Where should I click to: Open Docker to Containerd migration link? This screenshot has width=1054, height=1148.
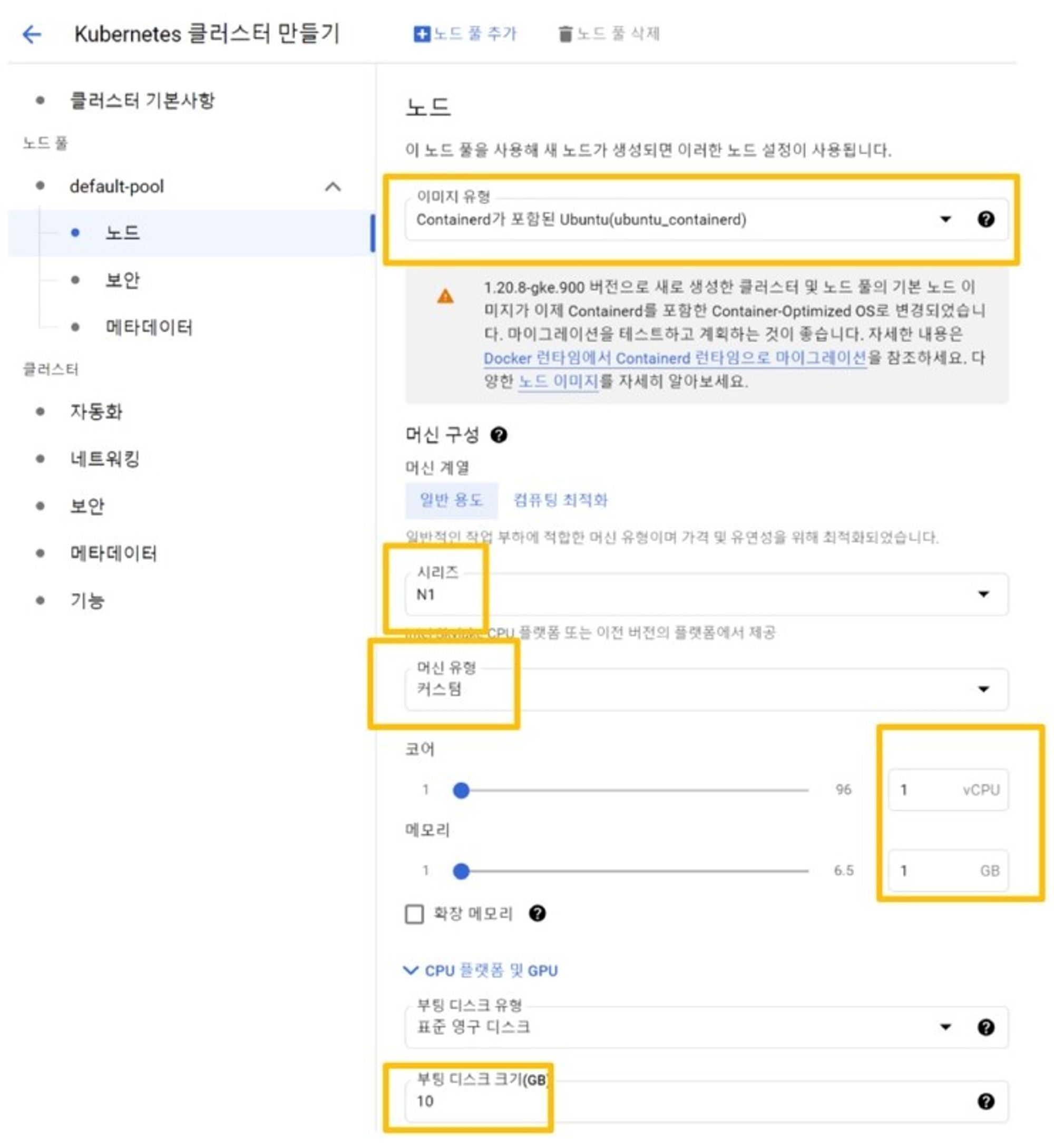[x=675, y=358]
